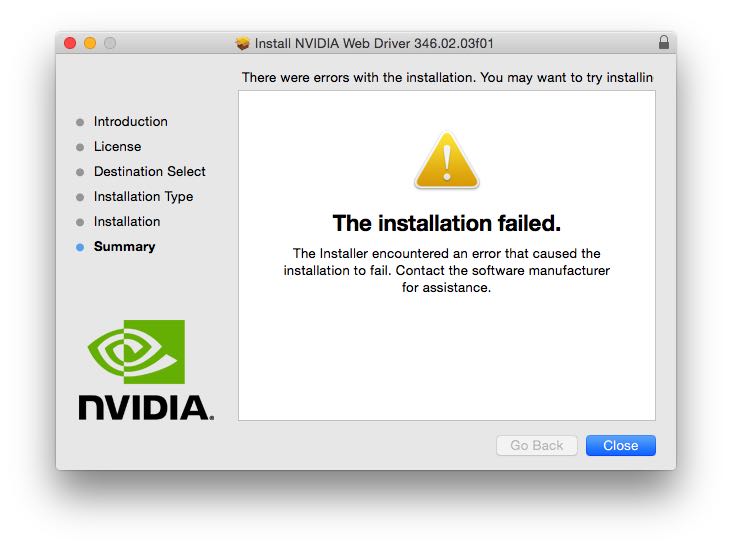The image size is (732, 550).
Task: Select the Introduction step in sidebar
Action: [x=130, y=121]
